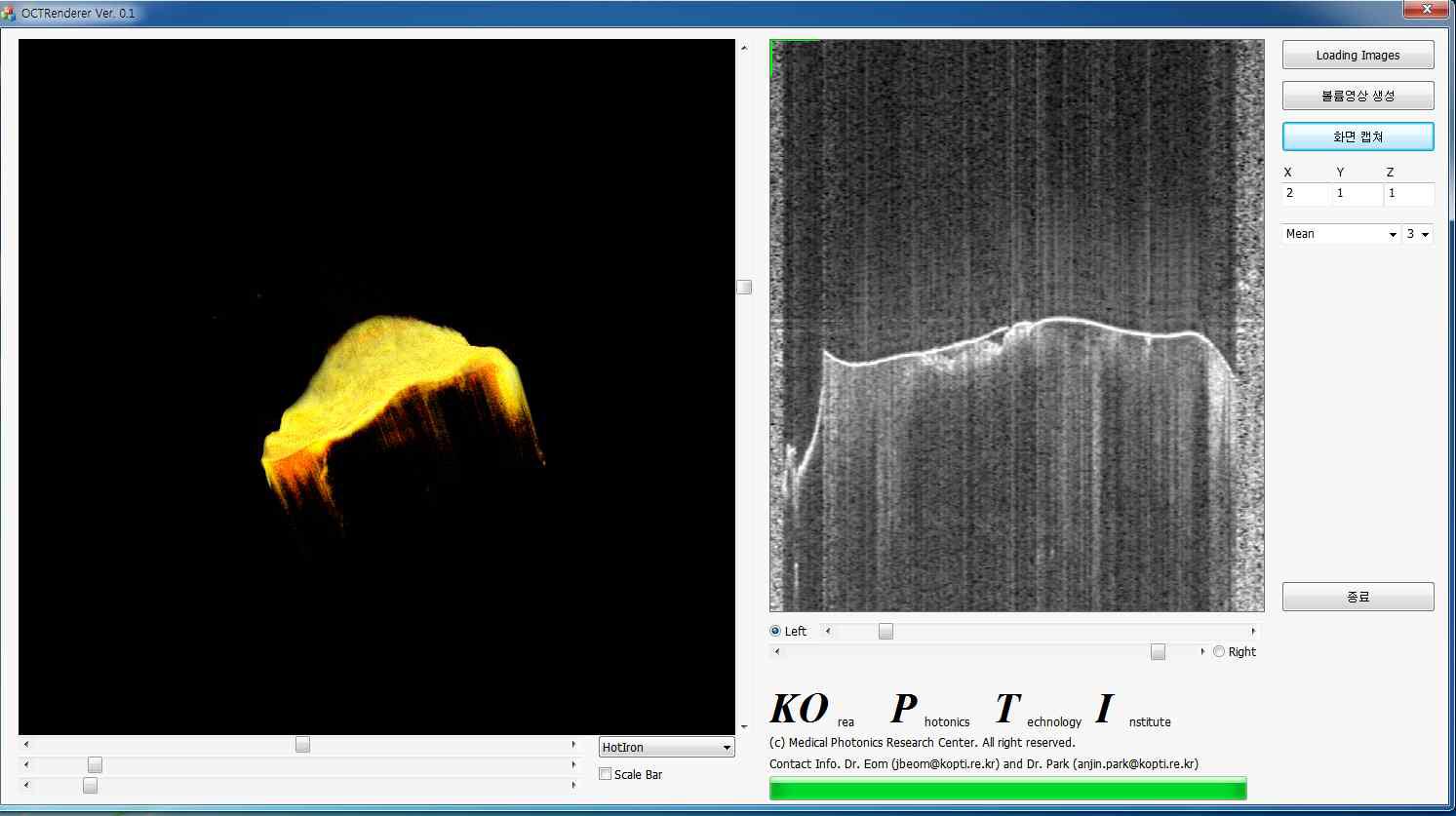Click the Right slice slider thumb
Viewport: 1456px width, 816px height.
click(1158, 651)
